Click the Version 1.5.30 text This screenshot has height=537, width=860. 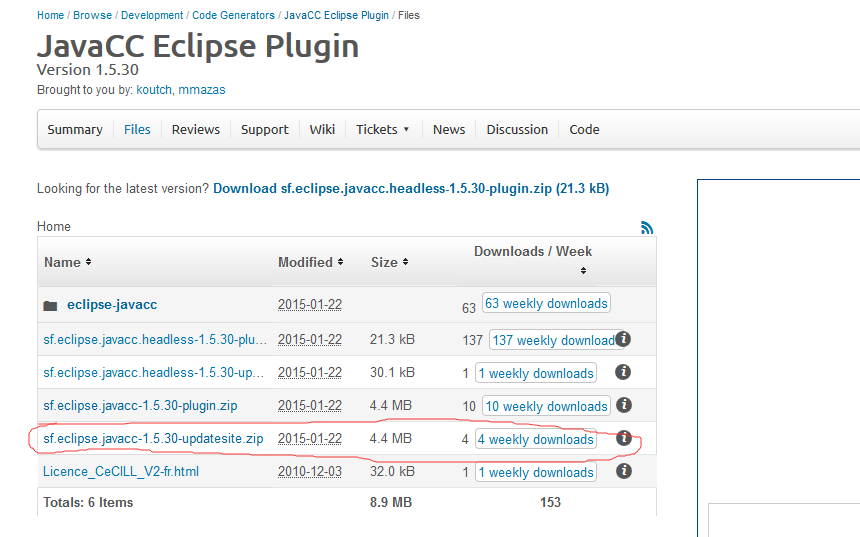pyautogui.click(x=88, y=70)
